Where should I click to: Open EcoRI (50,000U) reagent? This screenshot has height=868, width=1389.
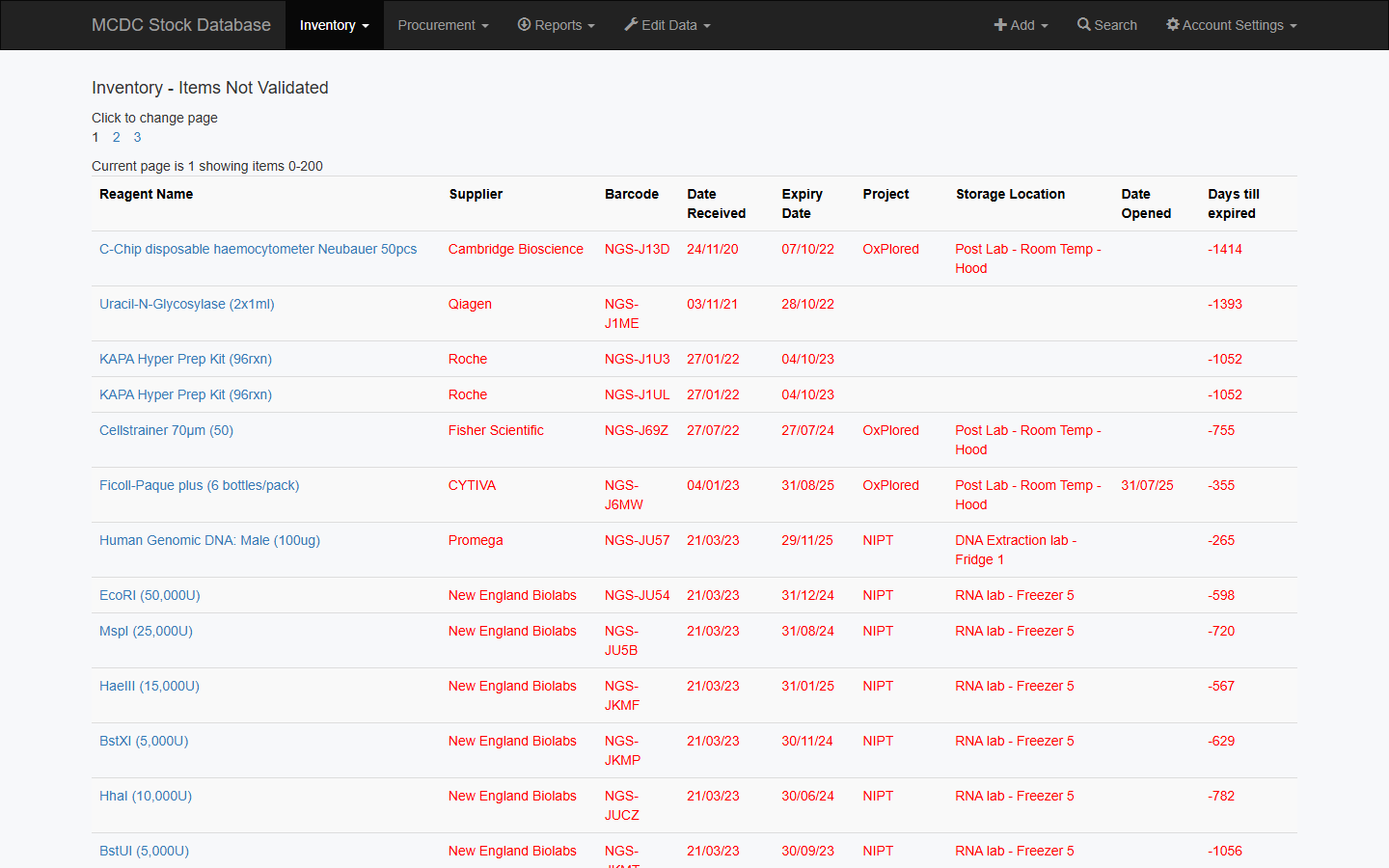pos(150,595)
